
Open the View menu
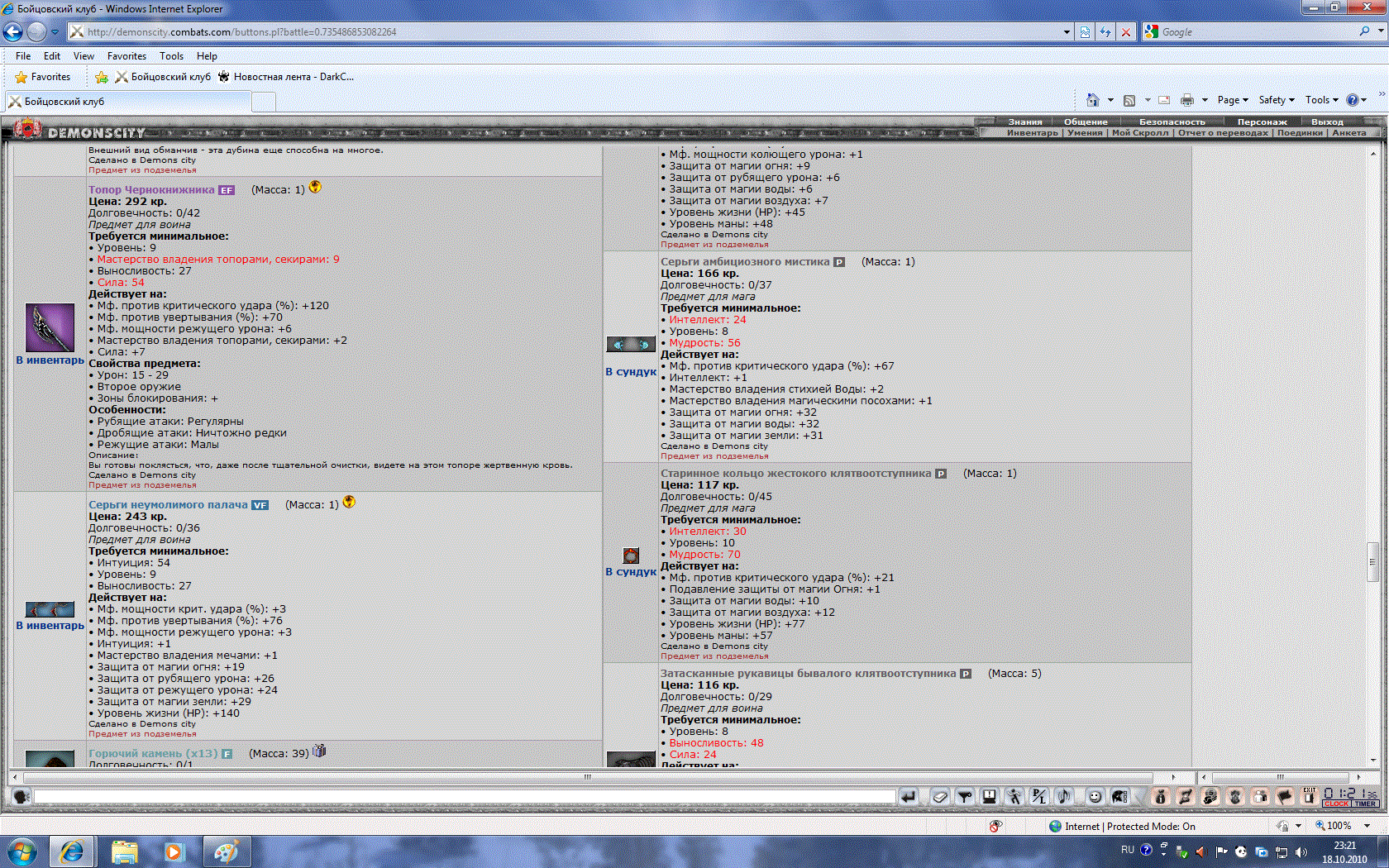click(x=84, y=56)
